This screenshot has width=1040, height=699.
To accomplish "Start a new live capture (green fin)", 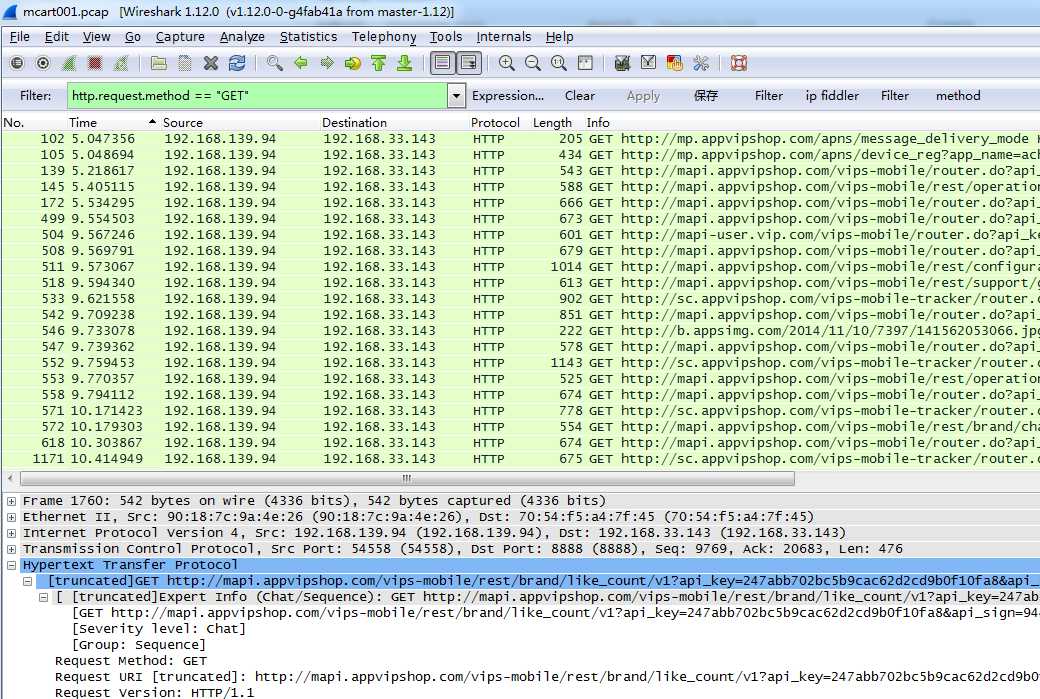I will (x=69, y=63).
